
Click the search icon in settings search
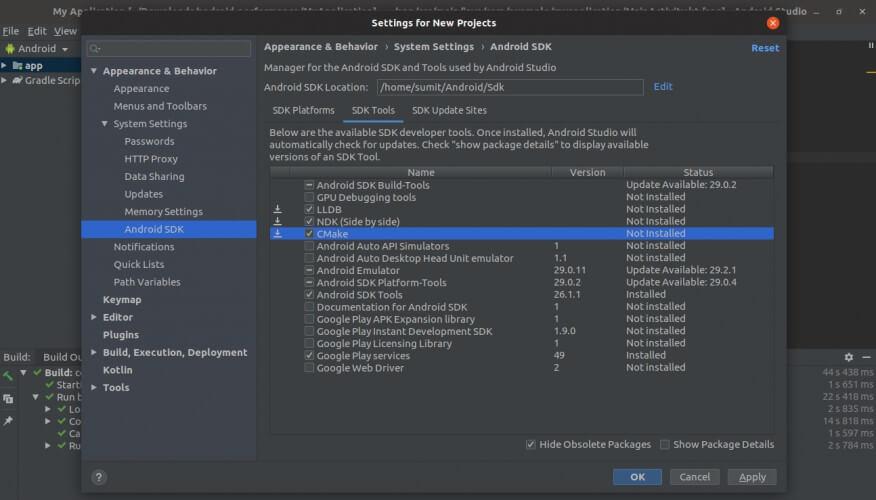click(x=95, y=48)
